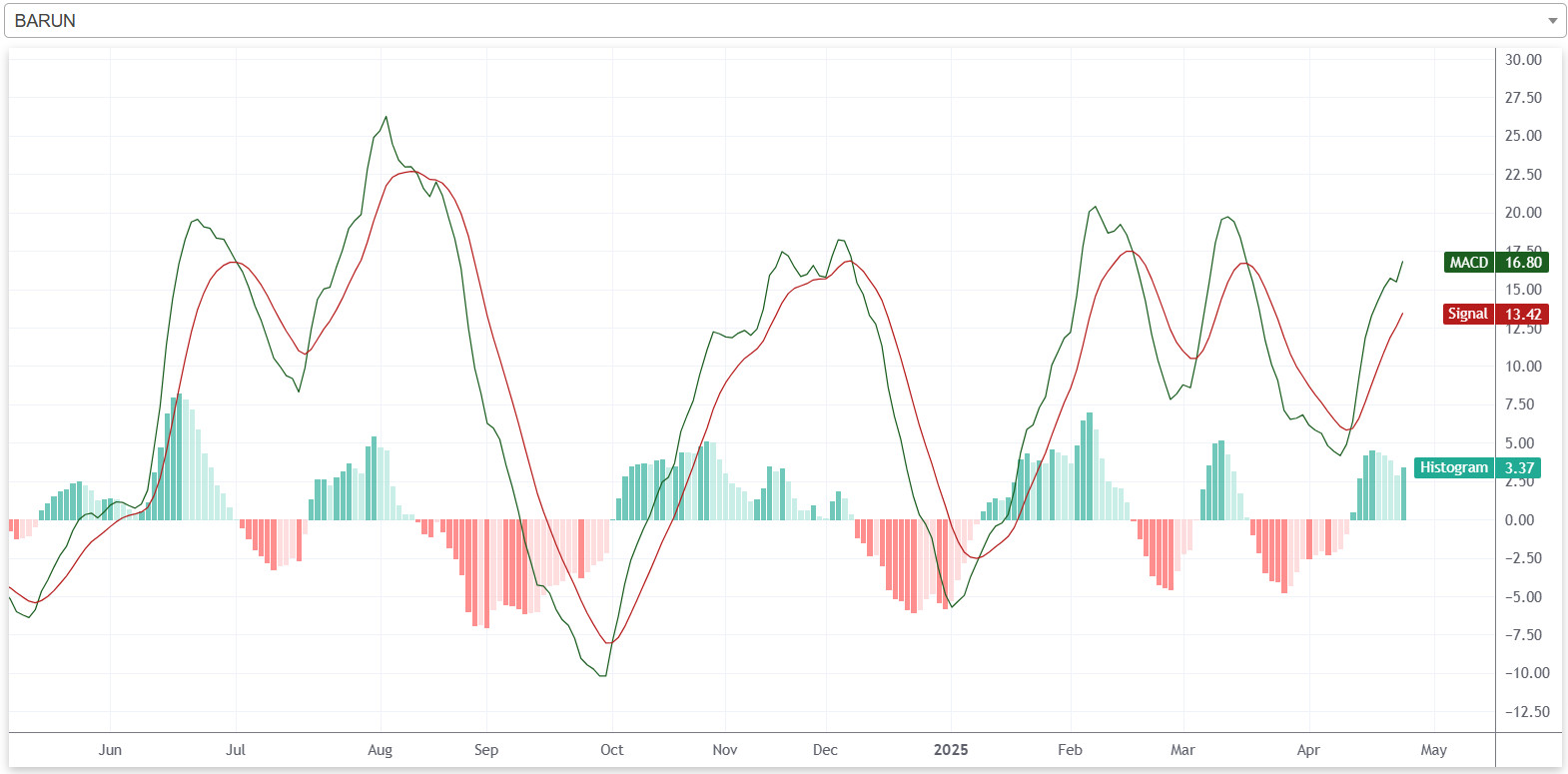Click the 25.00 price scale label
1568x774 pixels.
point(1523,136)
